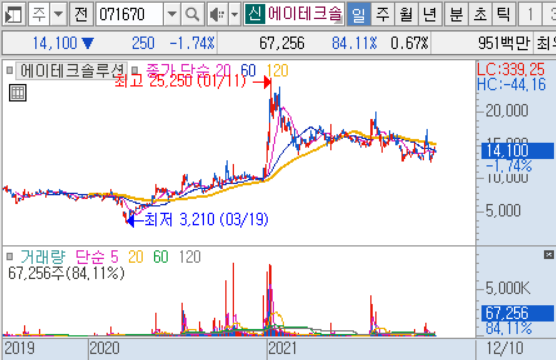
Task: Click the grid table icon in the price chart
Action: pyautogui.click(x=18, y=93)
